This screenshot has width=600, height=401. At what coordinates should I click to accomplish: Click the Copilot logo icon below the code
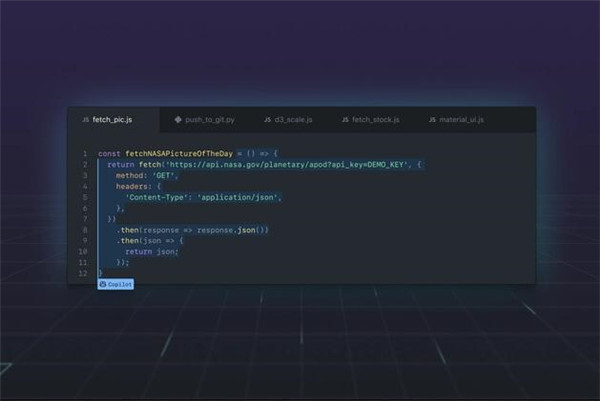(103, 284)
